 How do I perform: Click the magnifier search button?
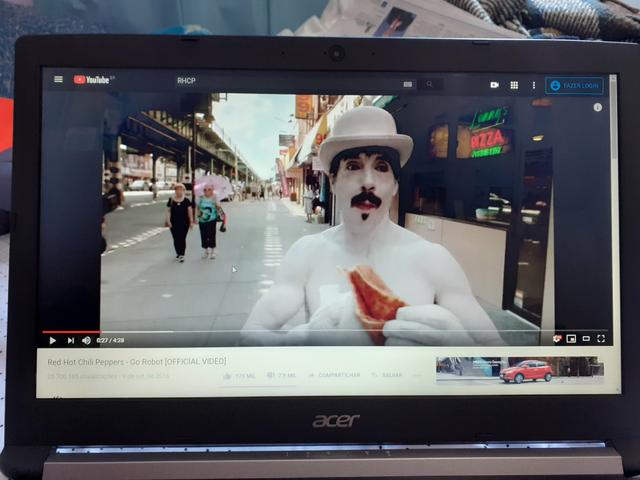(429, 84)
